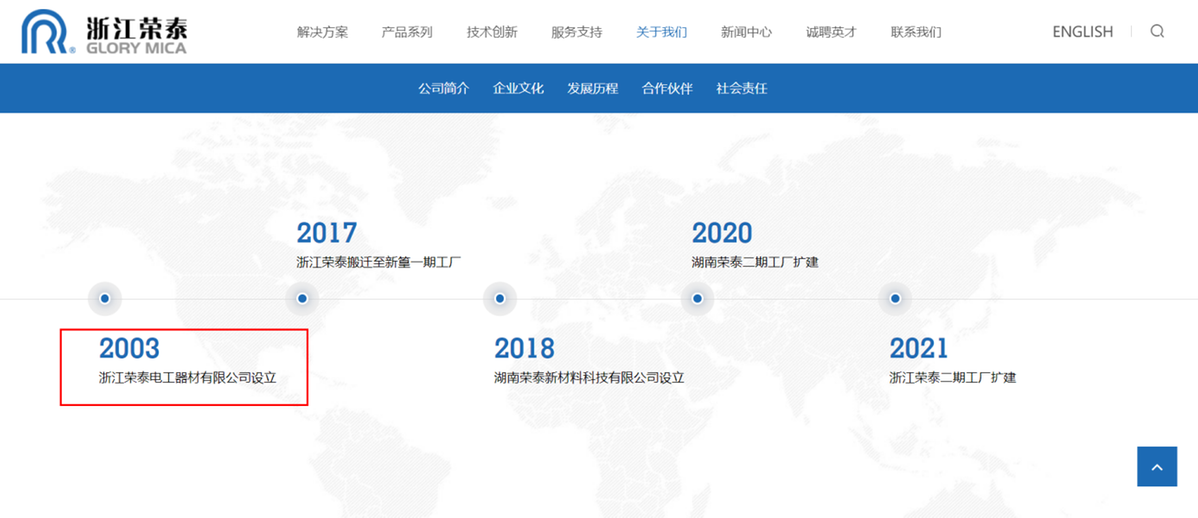Open the 服务支持 menu
Screen dimensions: 1198x518
click(x=577, y=32)
